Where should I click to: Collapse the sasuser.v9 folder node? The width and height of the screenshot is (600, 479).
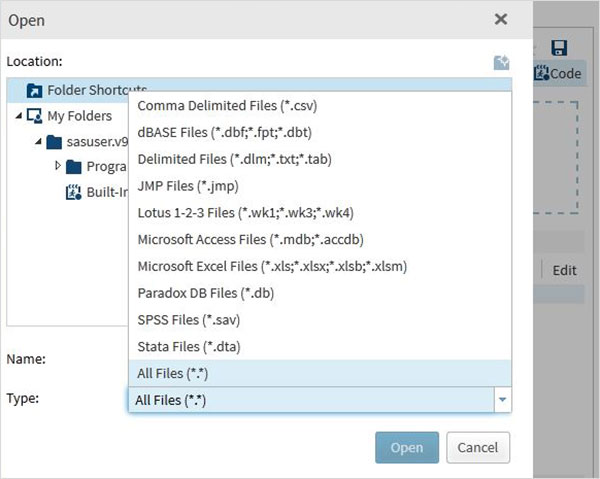click(x=37, y=141)
